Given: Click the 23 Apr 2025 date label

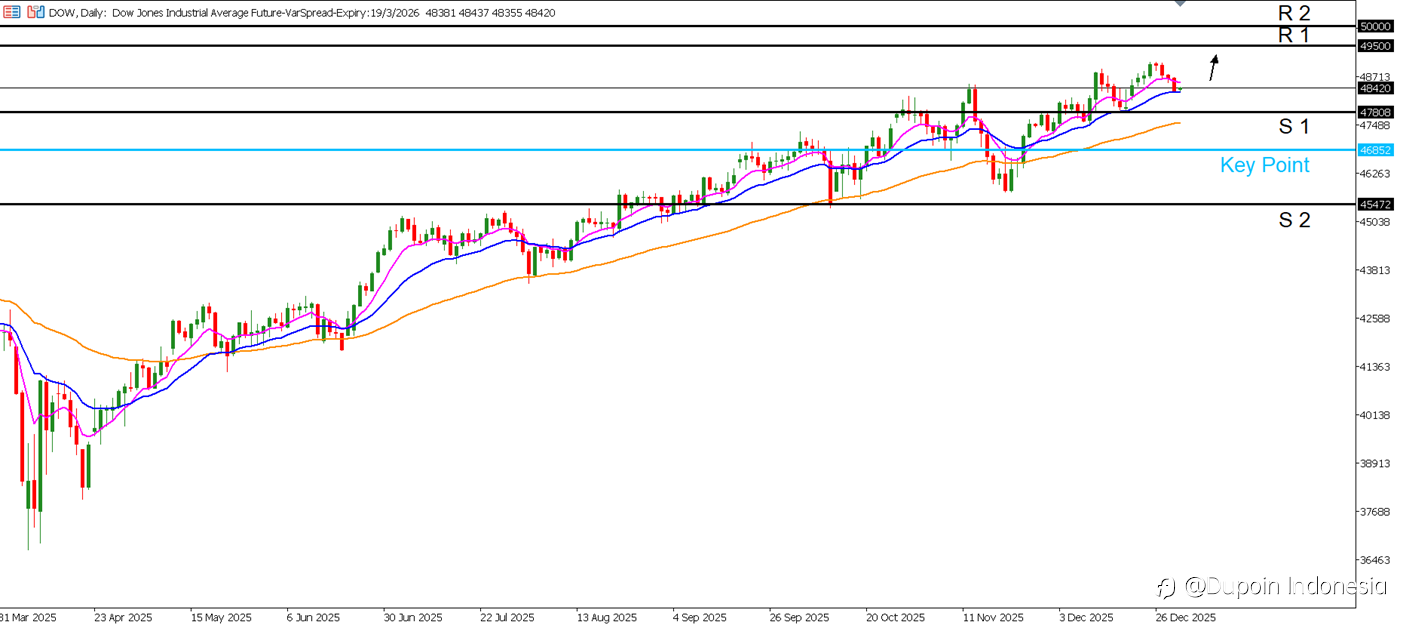Looking at the screenshot, I should tap(124, 616).
